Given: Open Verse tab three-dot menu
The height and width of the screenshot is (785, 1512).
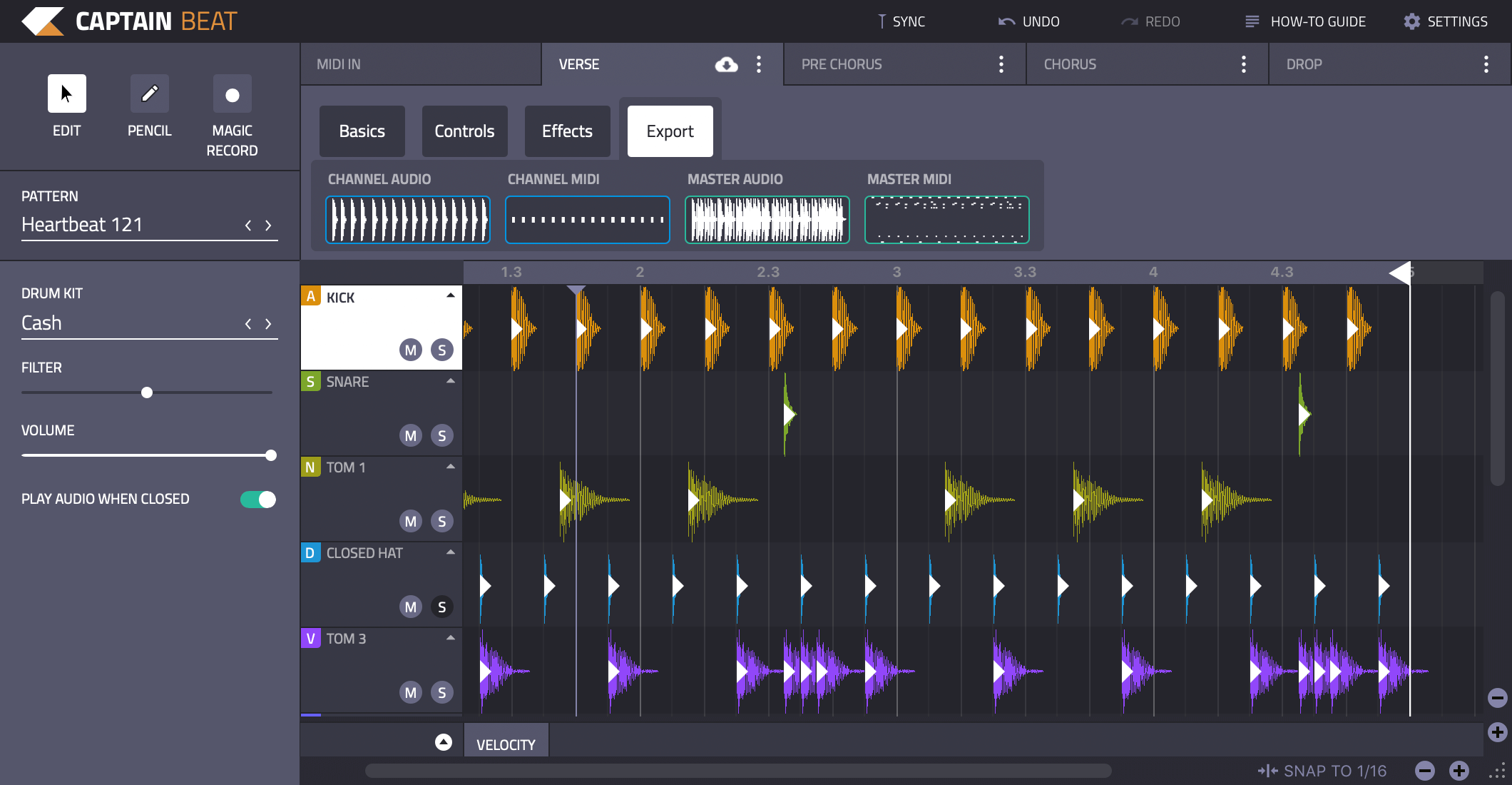Looking at the screenshot, I should [x=759, y=64].
